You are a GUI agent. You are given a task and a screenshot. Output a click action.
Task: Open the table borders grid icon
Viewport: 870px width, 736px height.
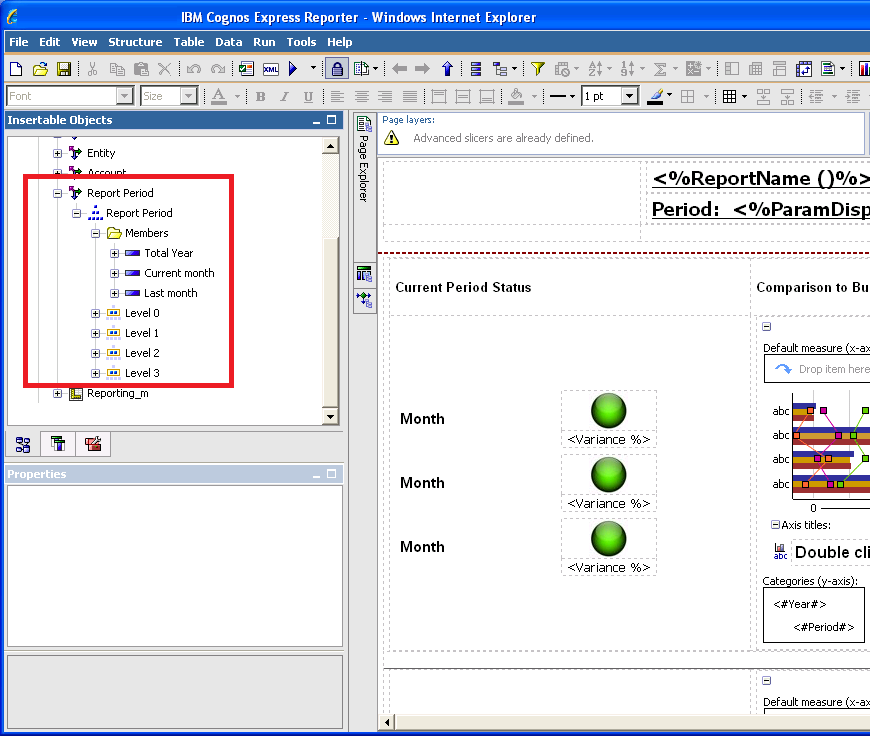pyautogui.click(x=730, y=96)
